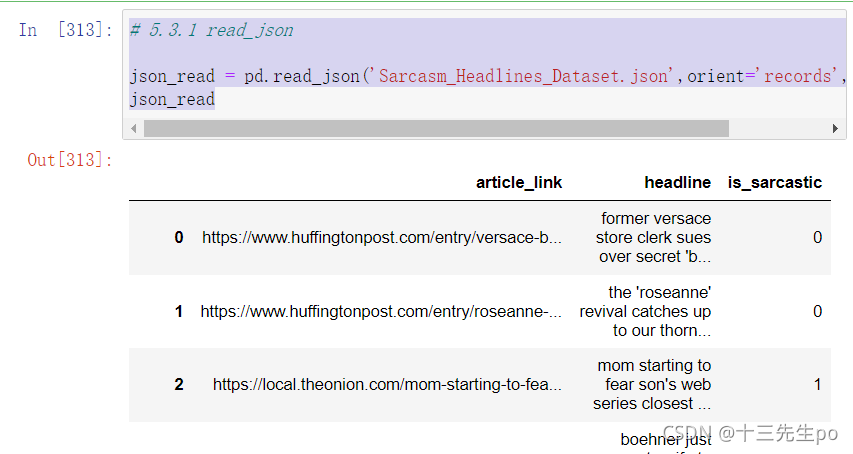853x454 pixels.
Task: Click the huffingtonpost roseanne-... link cell
Action: (x=381, y=311)
